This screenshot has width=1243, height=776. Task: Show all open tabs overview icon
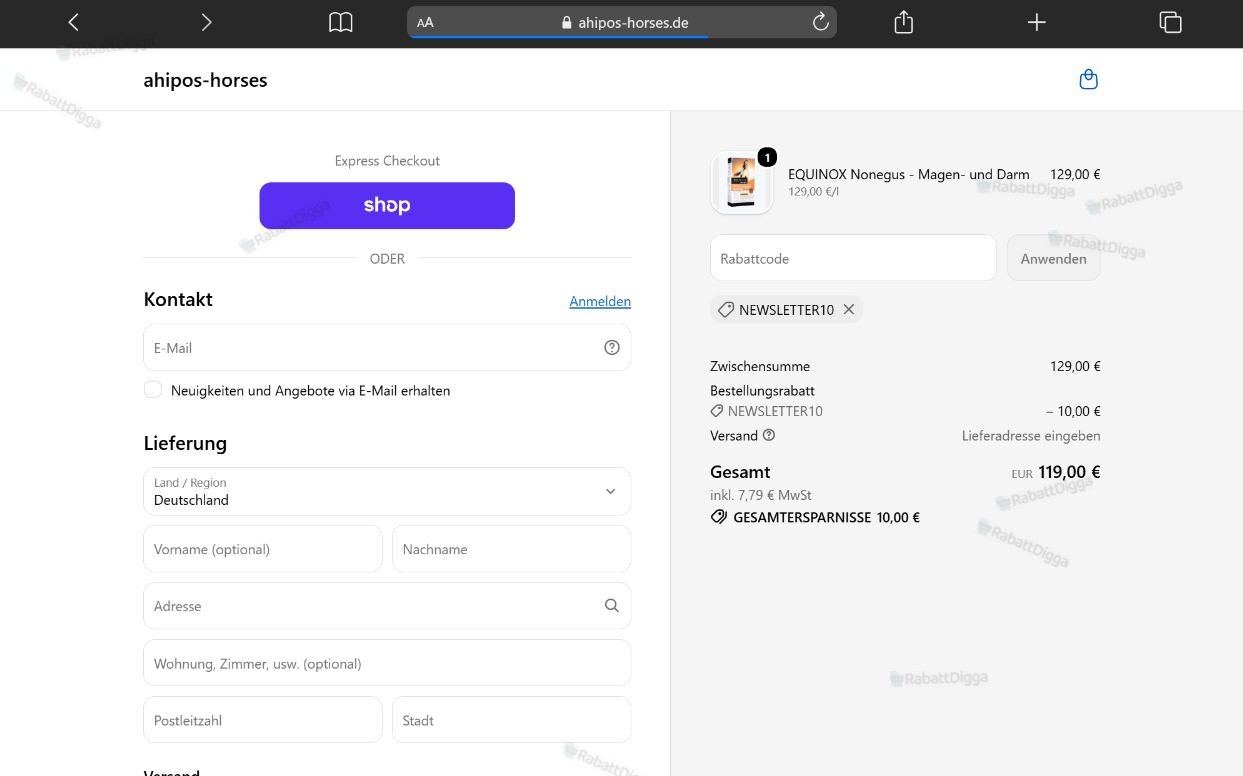pos(1170,22)
